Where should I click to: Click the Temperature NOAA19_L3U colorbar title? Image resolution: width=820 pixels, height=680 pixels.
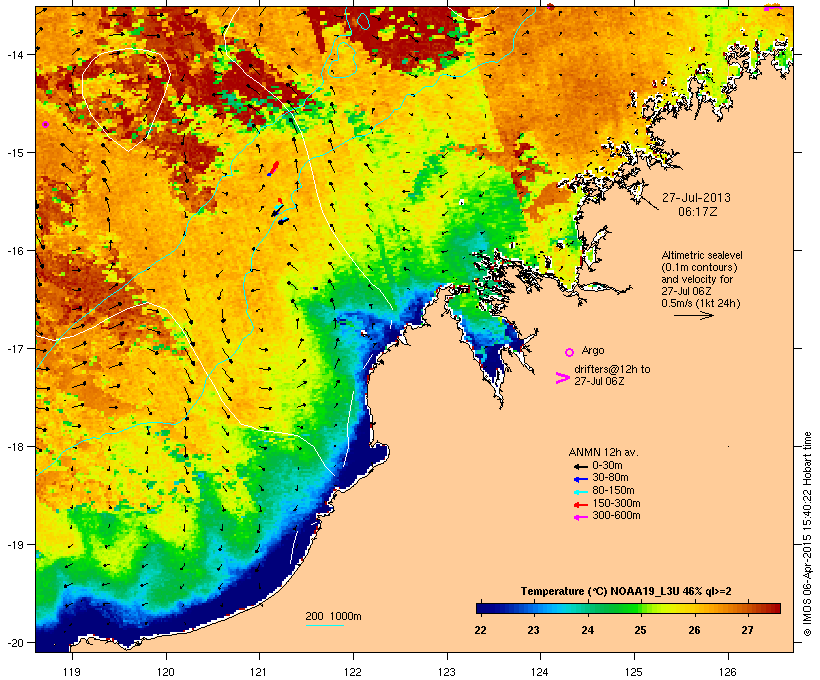626,591
